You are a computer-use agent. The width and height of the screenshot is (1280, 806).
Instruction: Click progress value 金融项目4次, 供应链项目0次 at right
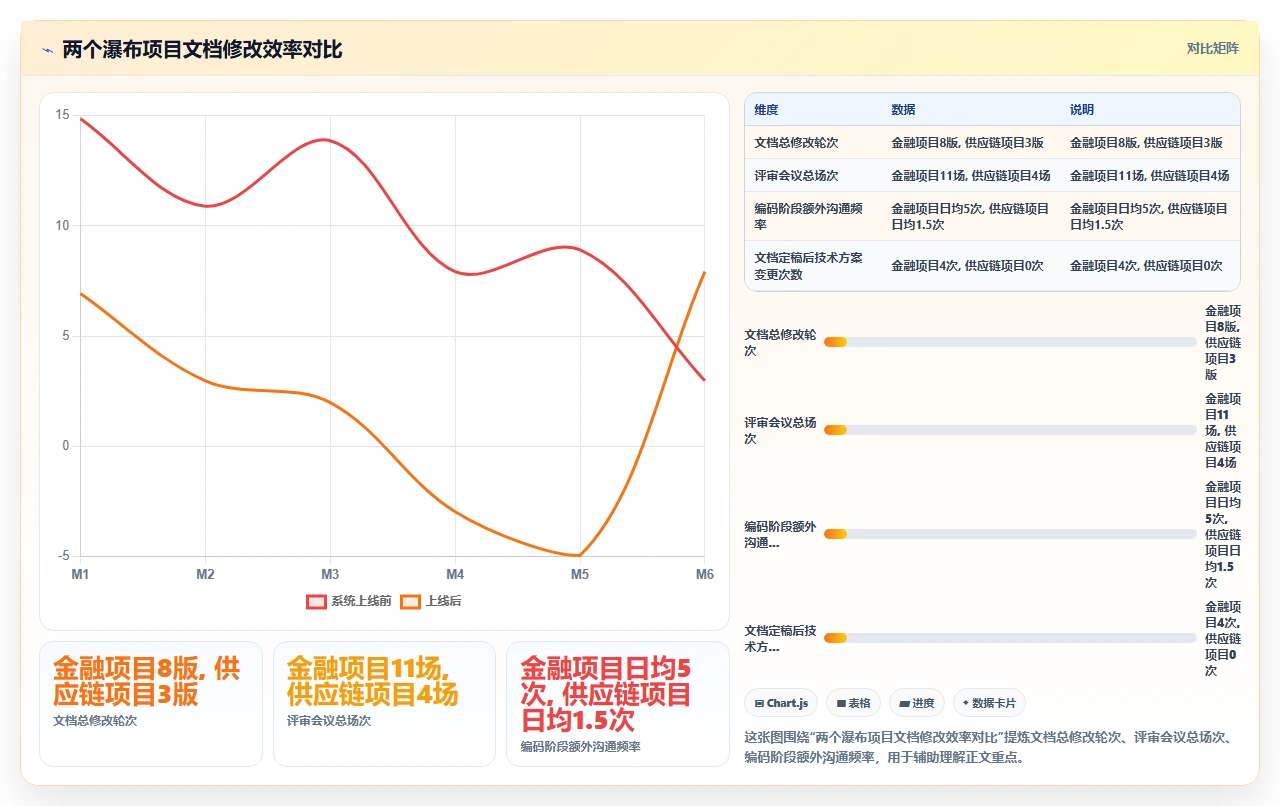click(1223, 638)
